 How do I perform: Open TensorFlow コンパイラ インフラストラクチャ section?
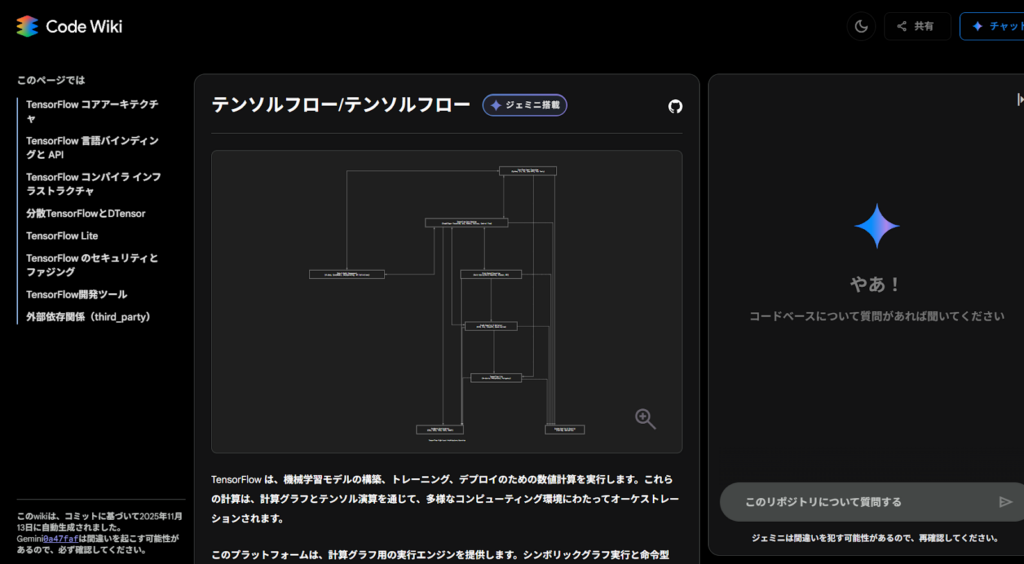tap(93, 184)
